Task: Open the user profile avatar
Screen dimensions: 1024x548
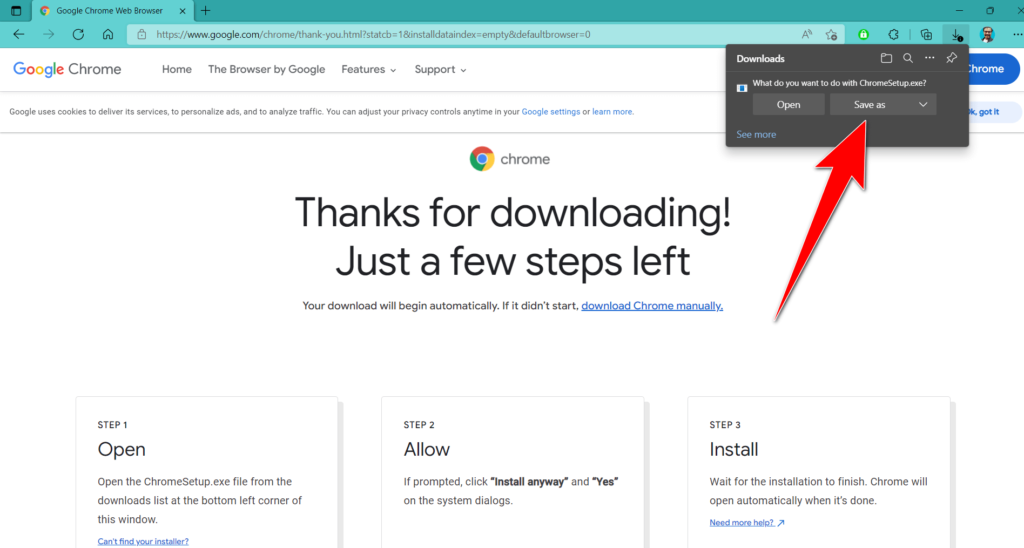Action: click(987, 35)
